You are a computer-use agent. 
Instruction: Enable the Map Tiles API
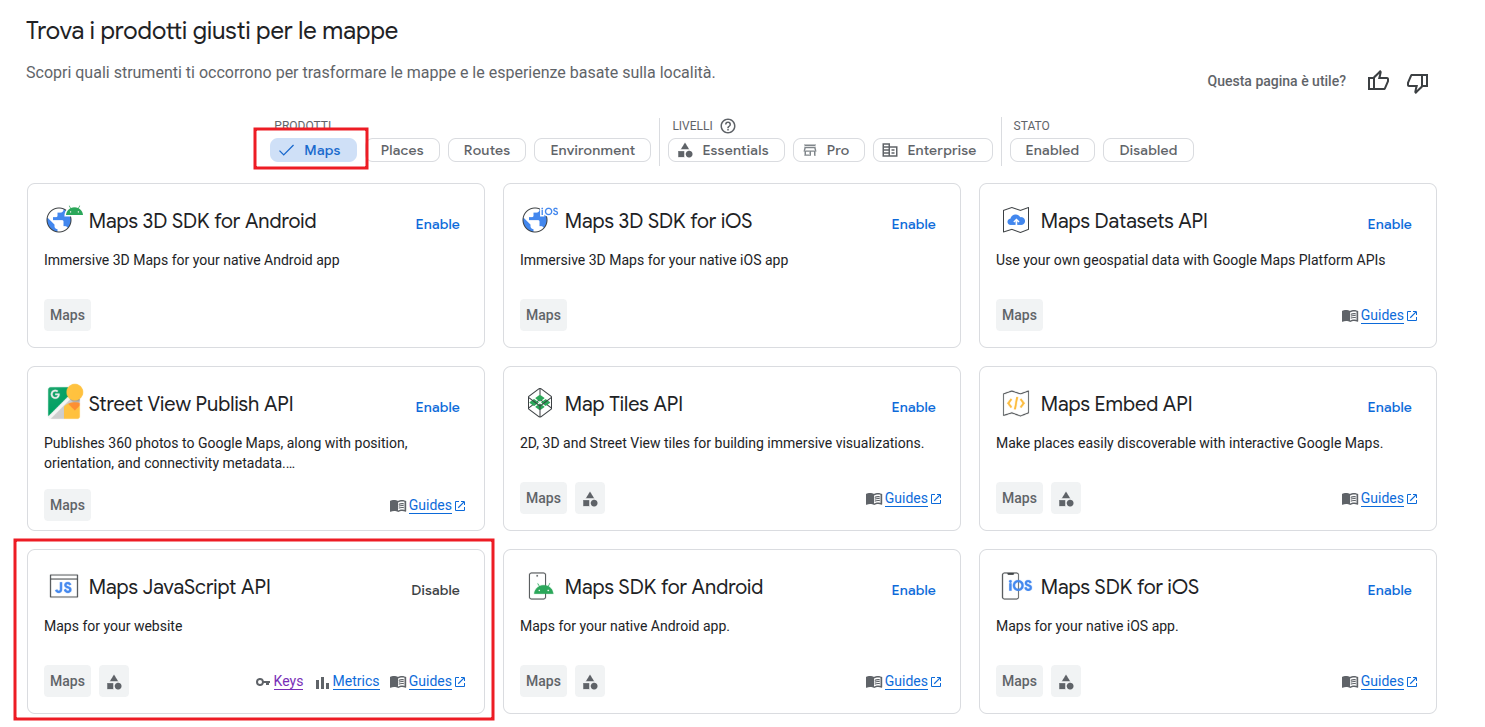[914, 407]
